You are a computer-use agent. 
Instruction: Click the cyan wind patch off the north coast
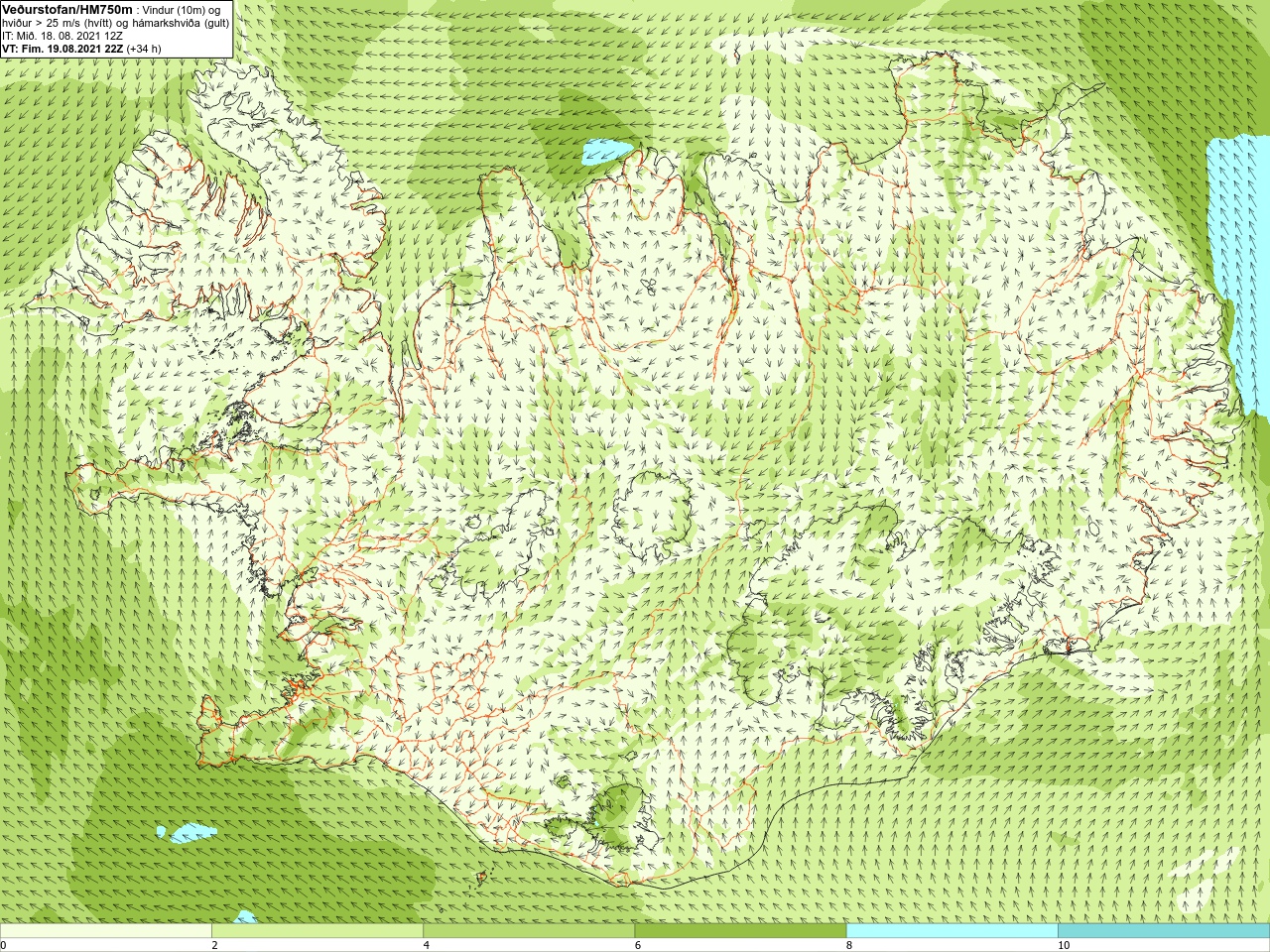point(606,151)
